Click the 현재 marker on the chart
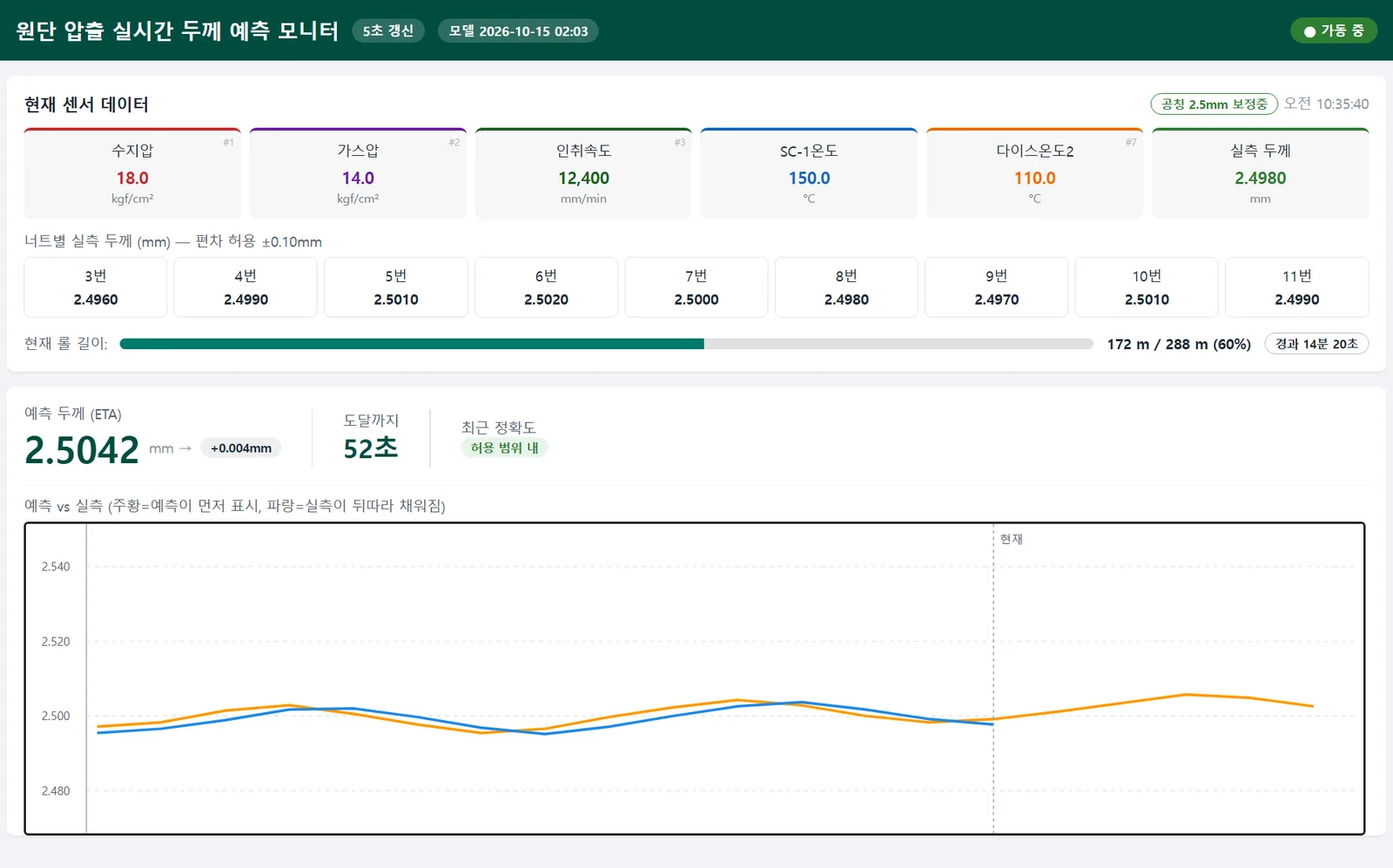This screenshot has width=1393, height=868. 1011,539
